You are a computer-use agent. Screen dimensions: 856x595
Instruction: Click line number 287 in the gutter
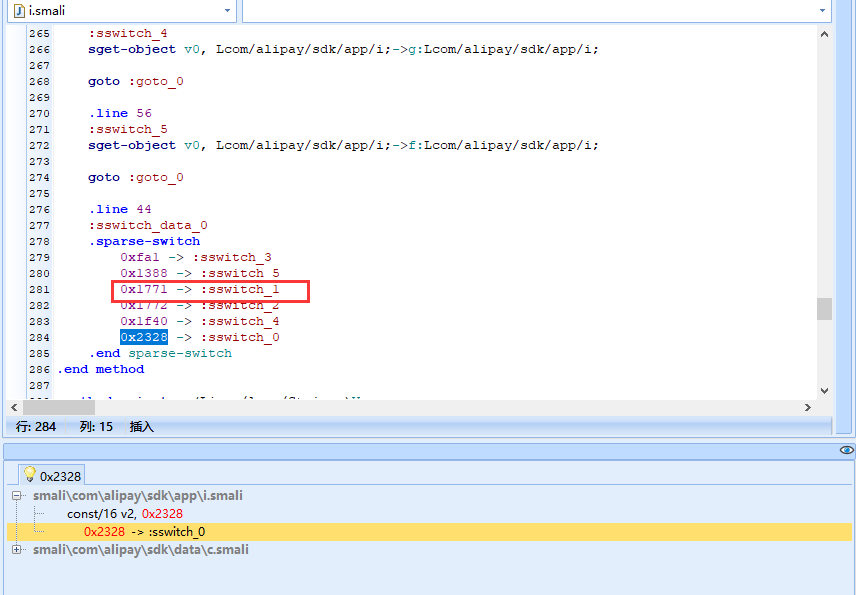[39, 385]
